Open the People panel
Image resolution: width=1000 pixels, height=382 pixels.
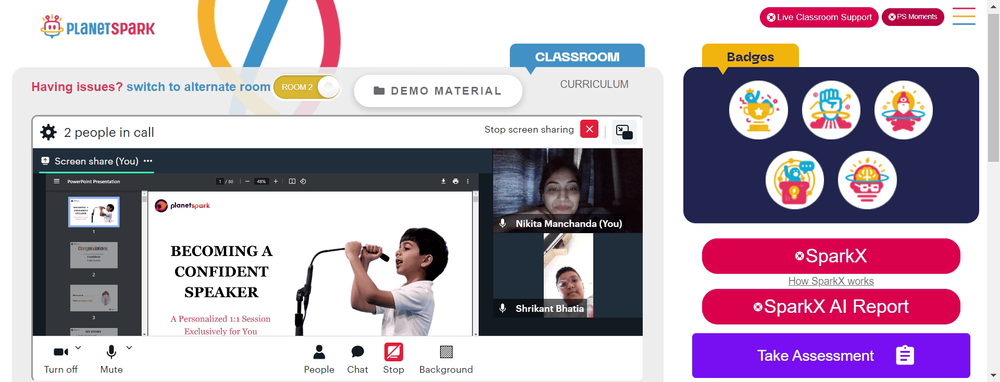coord(319,359)
